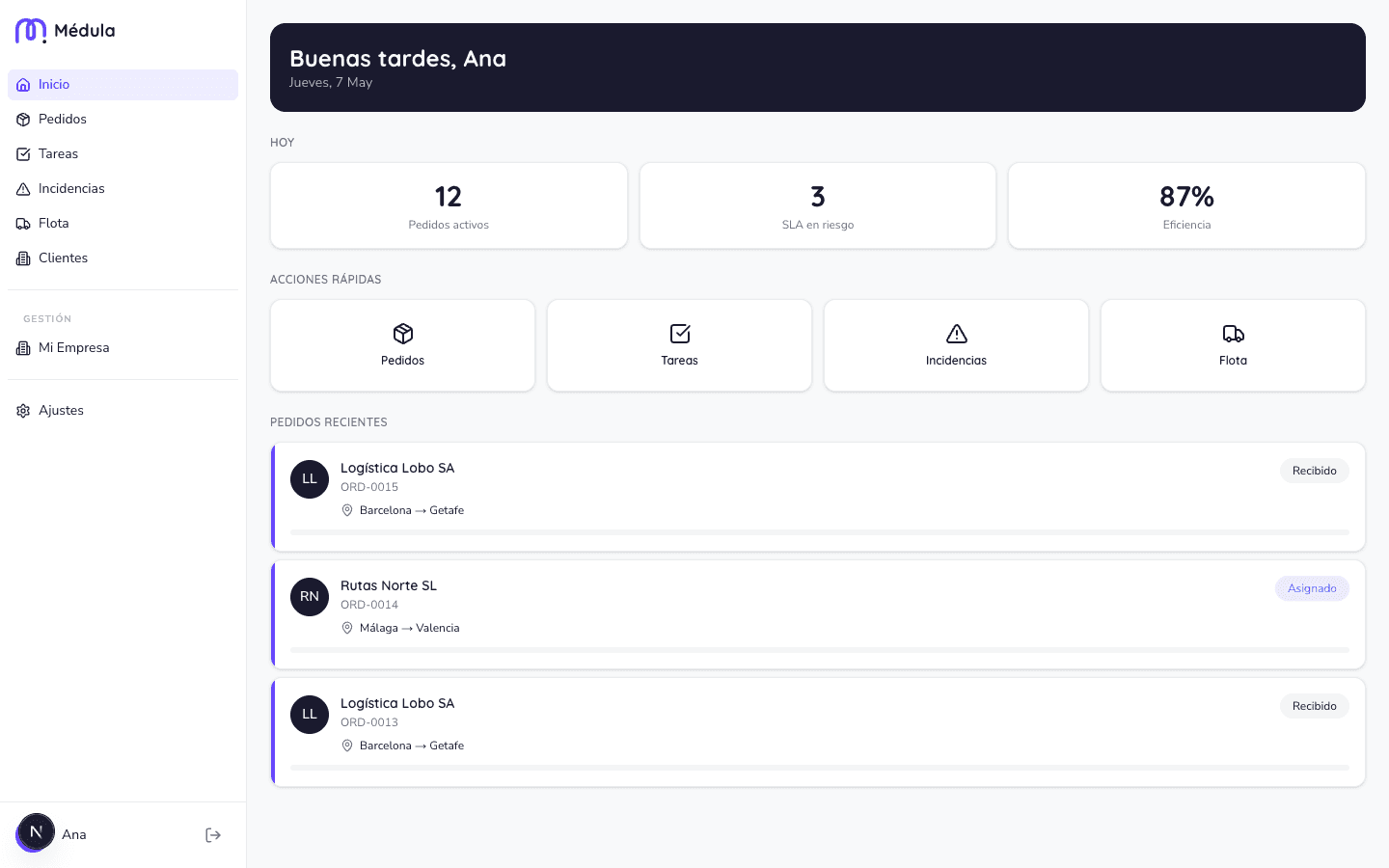This screenshot has width=1389, height=868.
Task: Click order number ORD-0013
Action: pos(369,722)
